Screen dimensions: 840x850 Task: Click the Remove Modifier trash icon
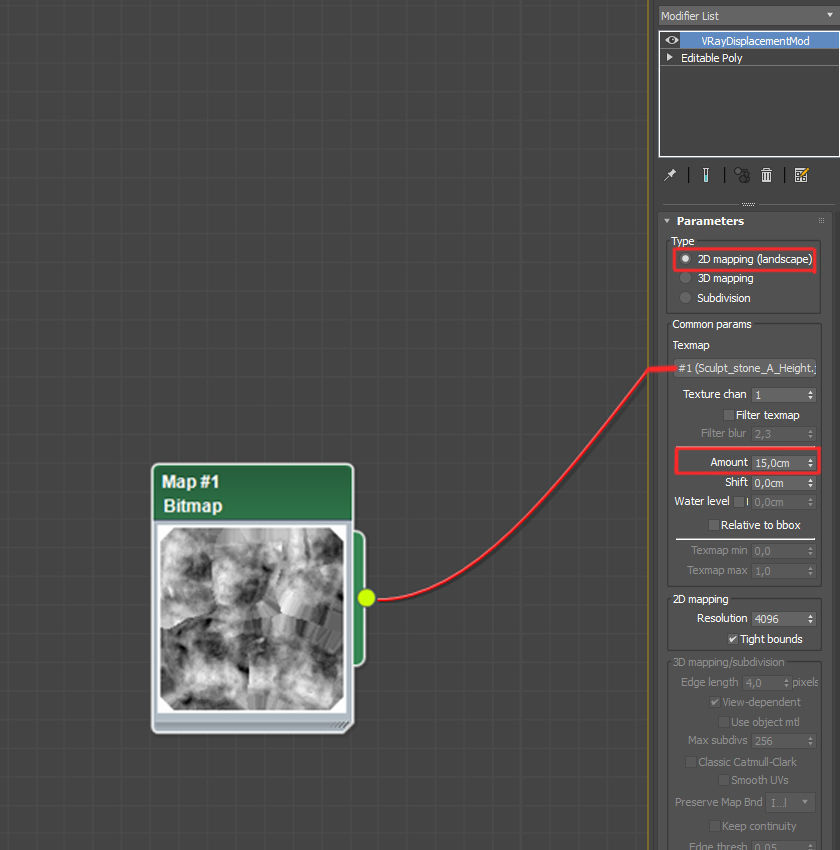[766, 175]
